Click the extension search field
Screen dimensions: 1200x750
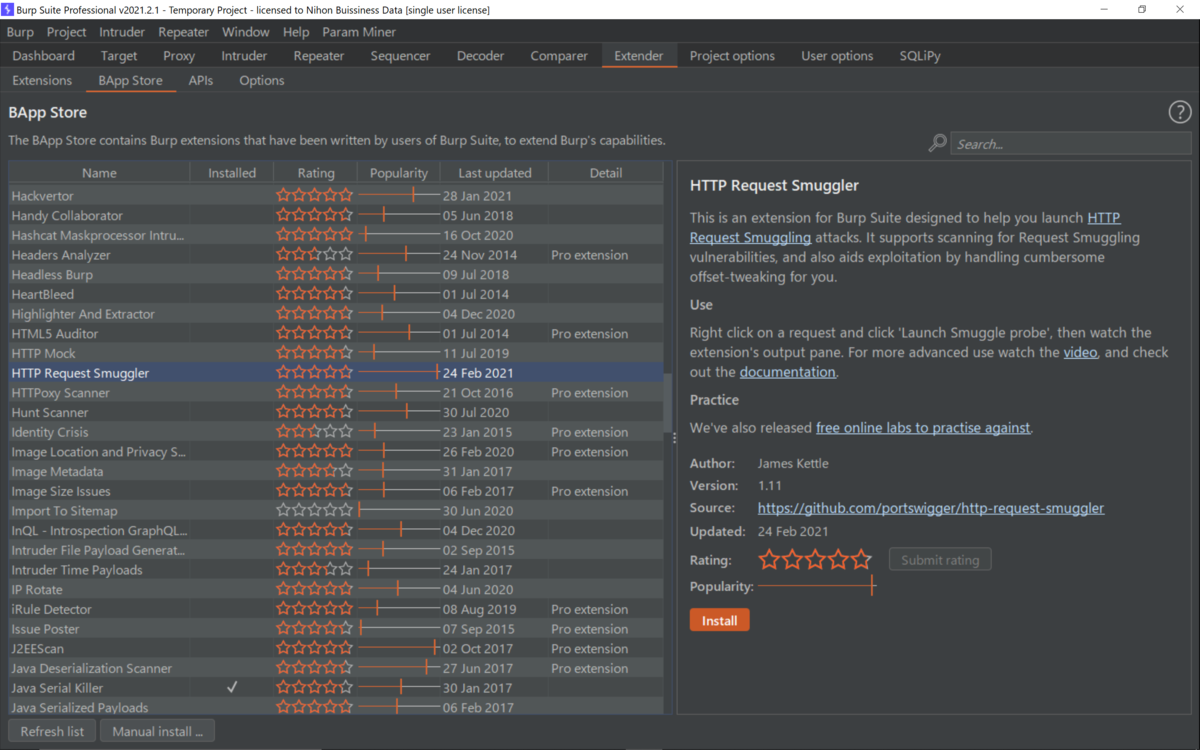1071,144
